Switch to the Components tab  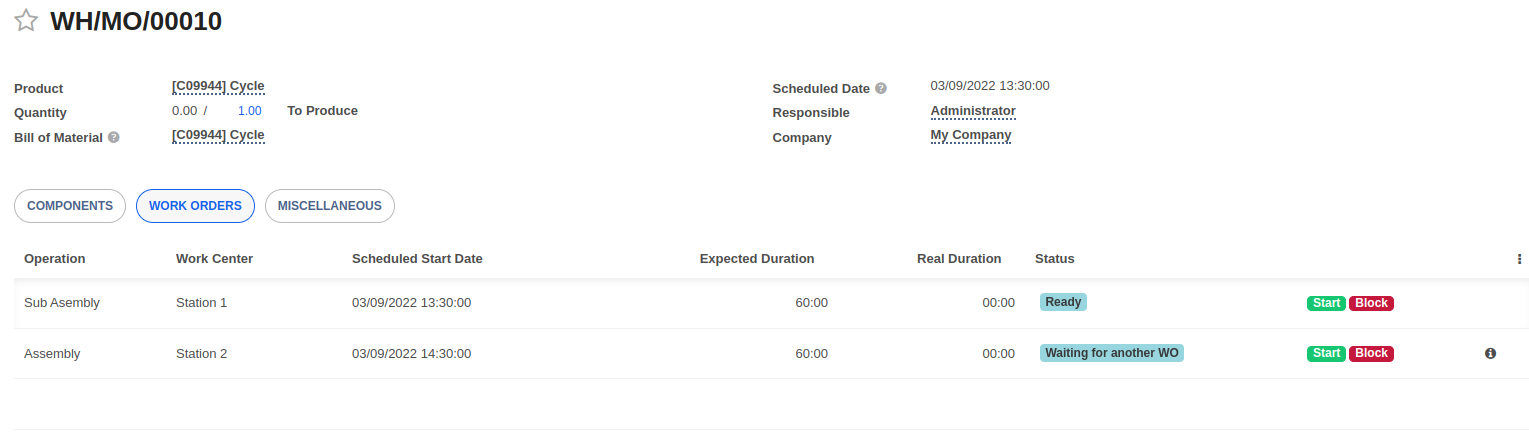coord(70,206)
